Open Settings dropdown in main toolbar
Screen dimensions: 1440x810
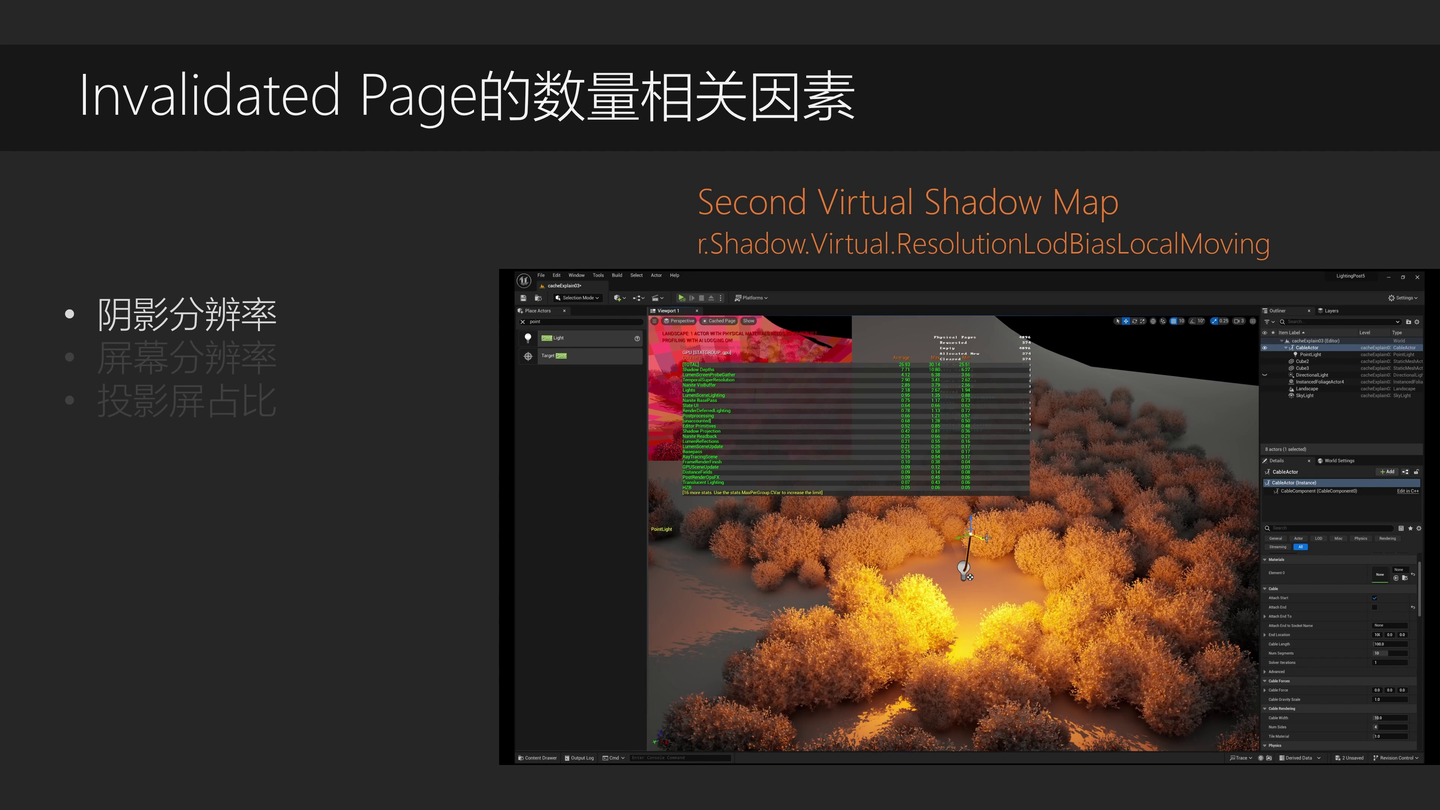click(1403, 298)
